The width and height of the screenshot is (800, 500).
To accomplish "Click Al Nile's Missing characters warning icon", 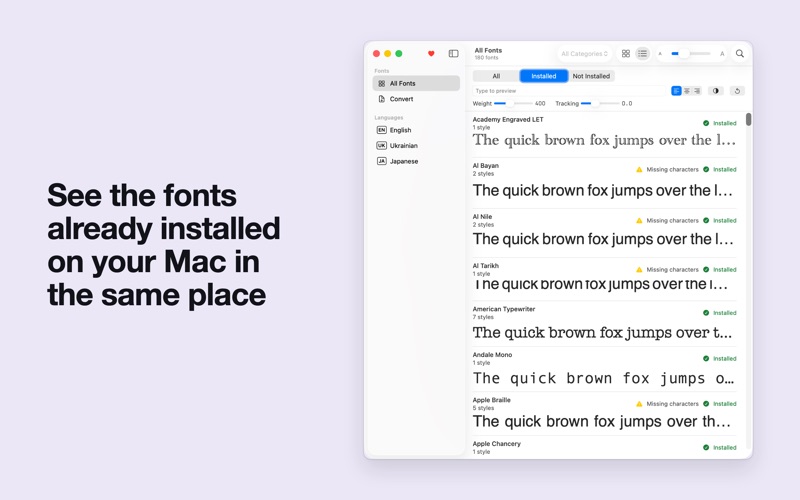I will pyautogui.click(x=639, y=220).
